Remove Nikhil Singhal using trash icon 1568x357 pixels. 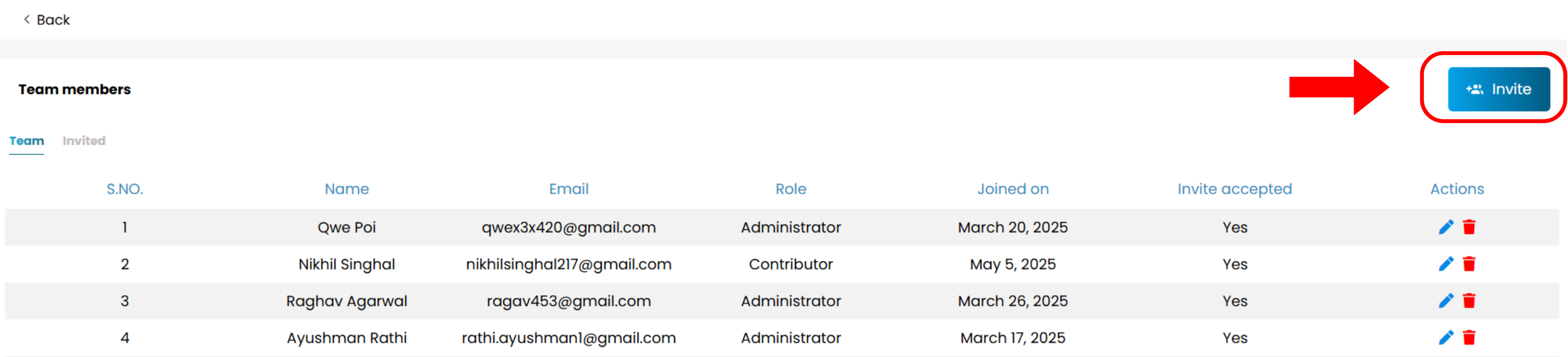(x=1469, y=264)
